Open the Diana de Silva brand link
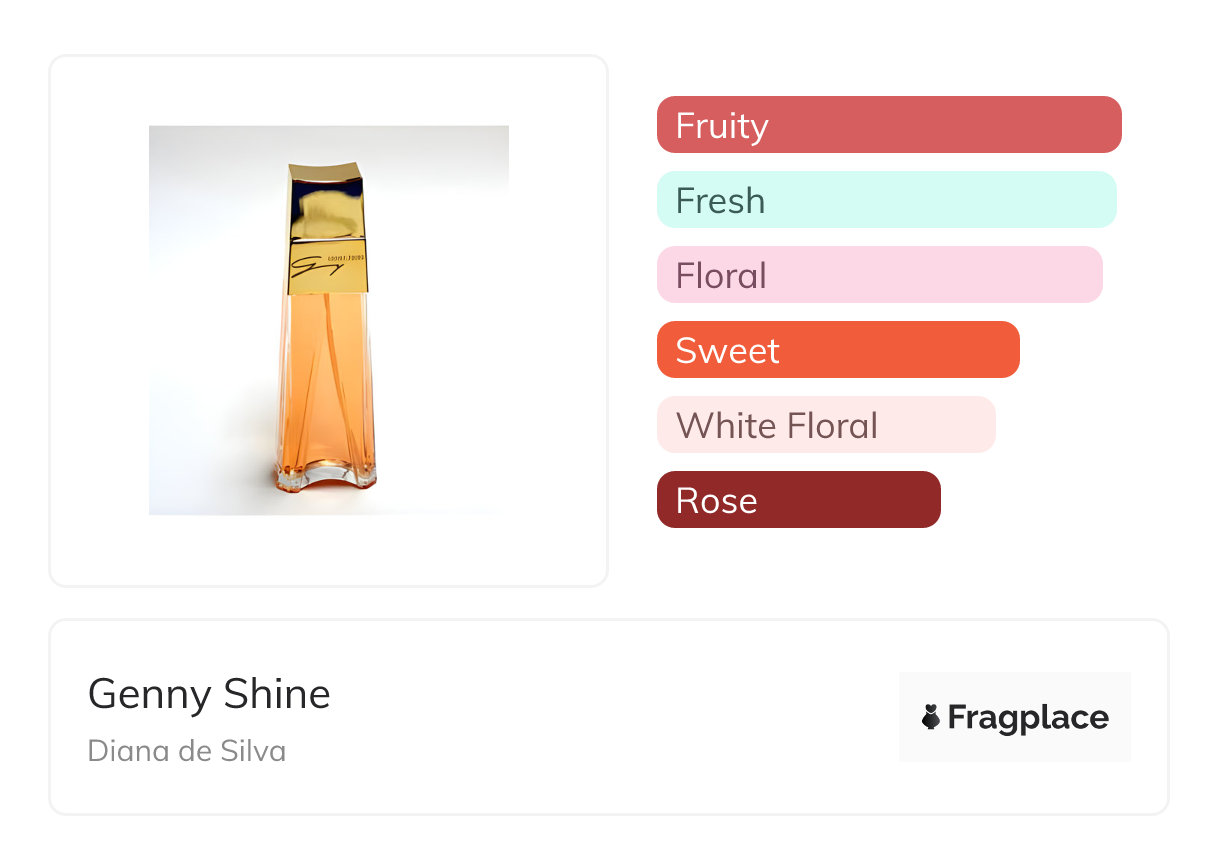This screenshot has width=1218, height=864. 187,750
